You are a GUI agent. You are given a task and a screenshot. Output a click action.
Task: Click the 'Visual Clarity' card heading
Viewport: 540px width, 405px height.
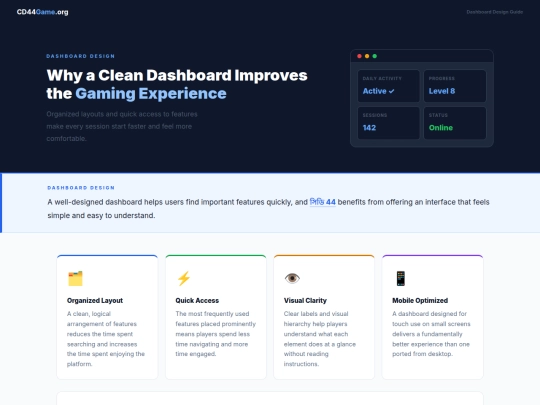tap(305, 300)
